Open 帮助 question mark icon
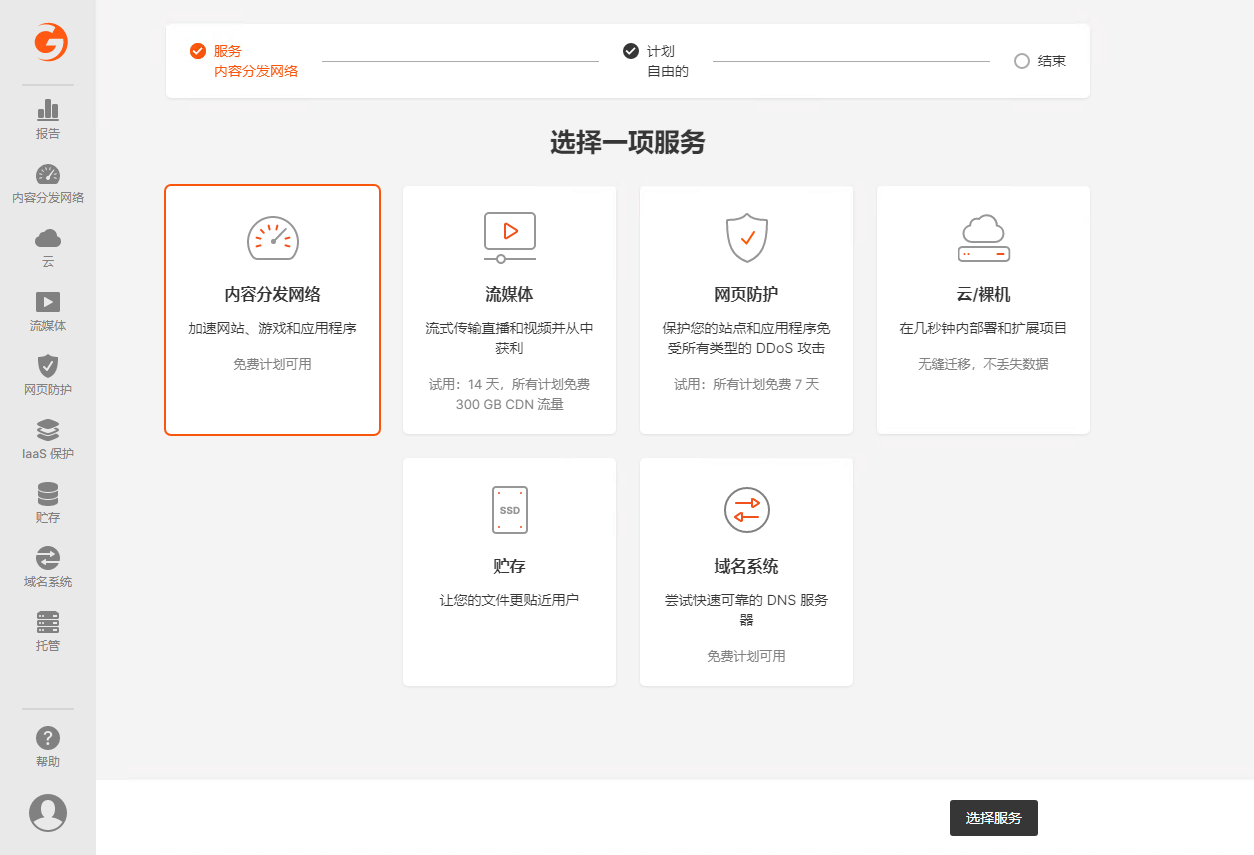 pyautogui.click(x=48, y=738)
